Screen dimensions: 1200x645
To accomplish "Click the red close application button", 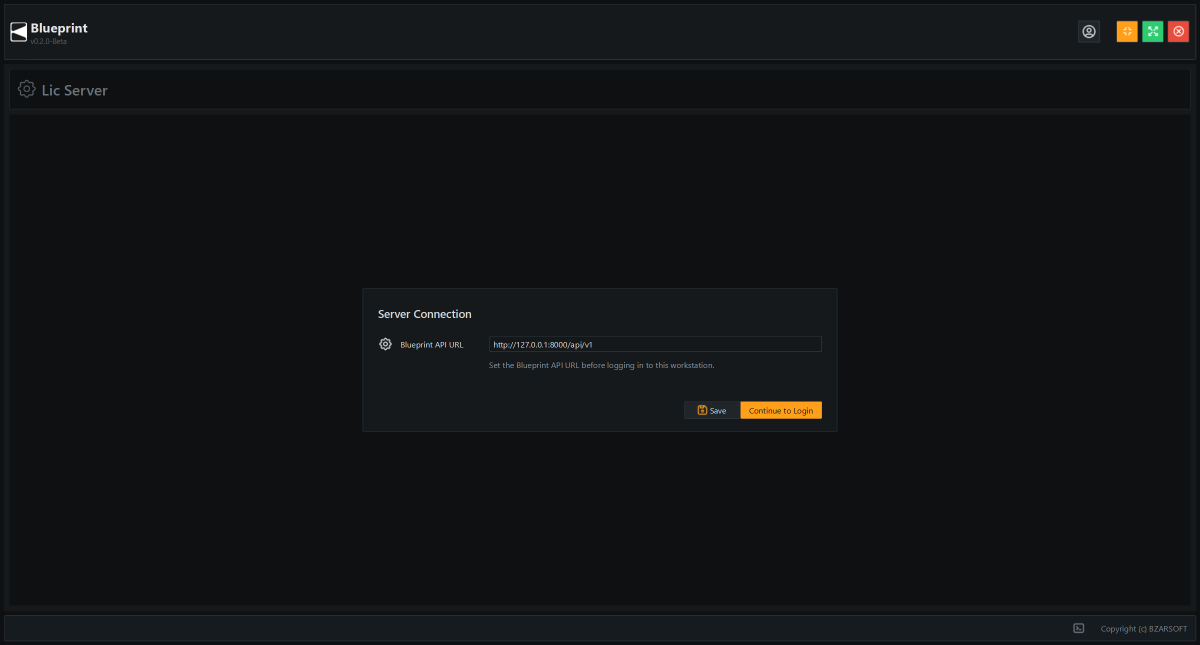I will 1179,32.
